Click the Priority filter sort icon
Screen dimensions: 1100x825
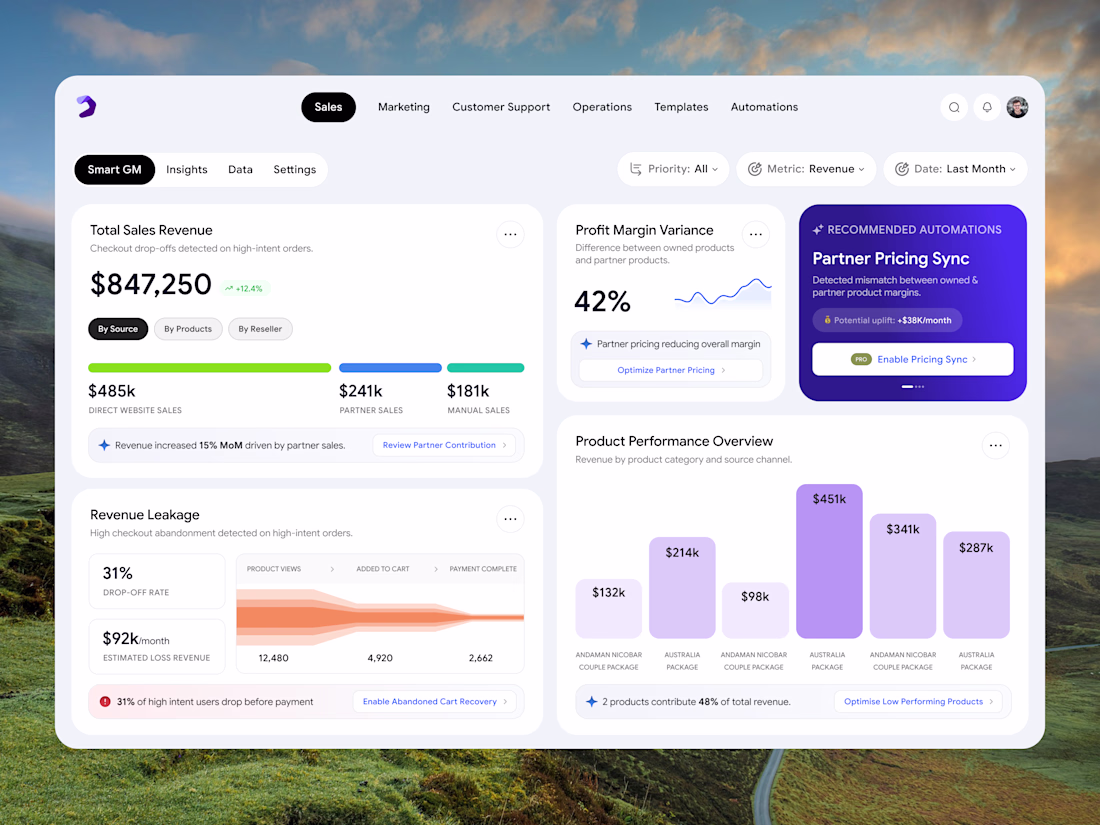[x=636, y=169]
